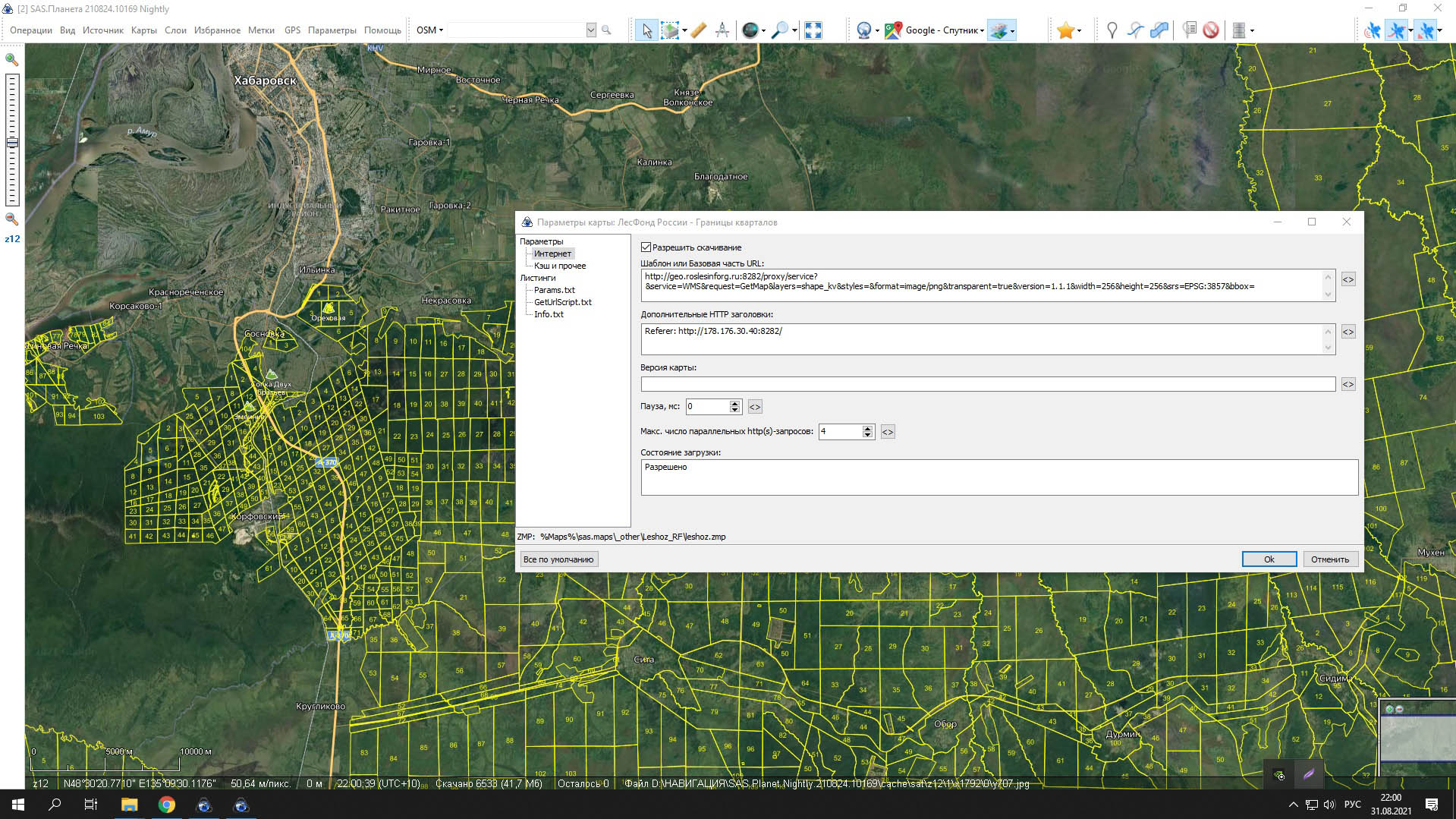Open the favorites star icon
Viewport: 1456px width, 819px height.
point(1065,30)
